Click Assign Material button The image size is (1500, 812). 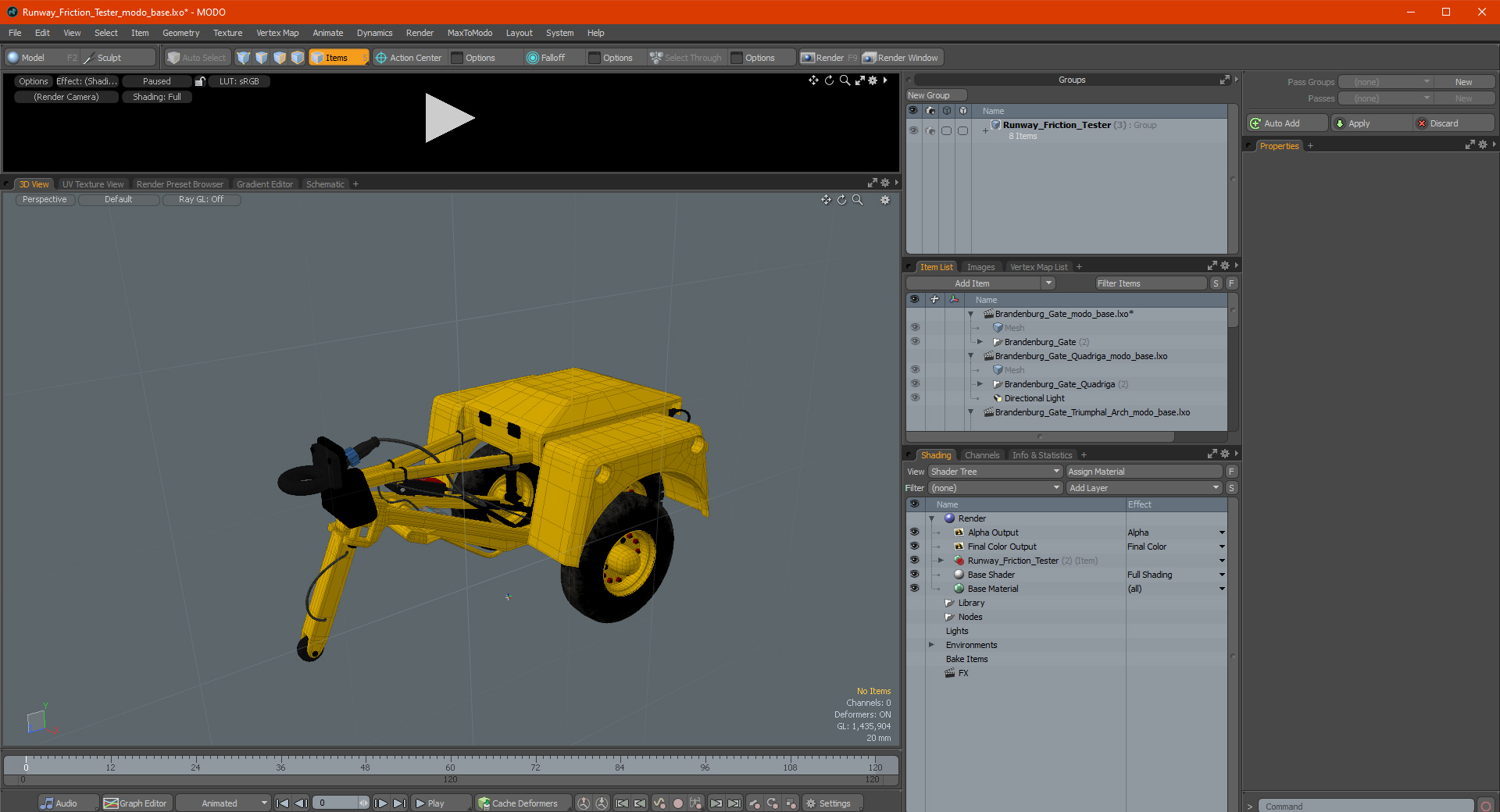(1144, 472)
